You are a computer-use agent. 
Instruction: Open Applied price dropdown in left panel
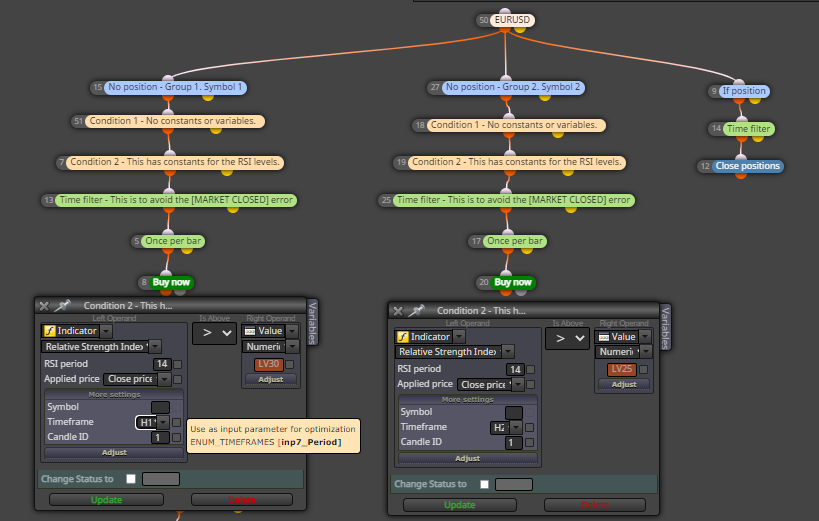pyautogui.click(x=165, y=379)
